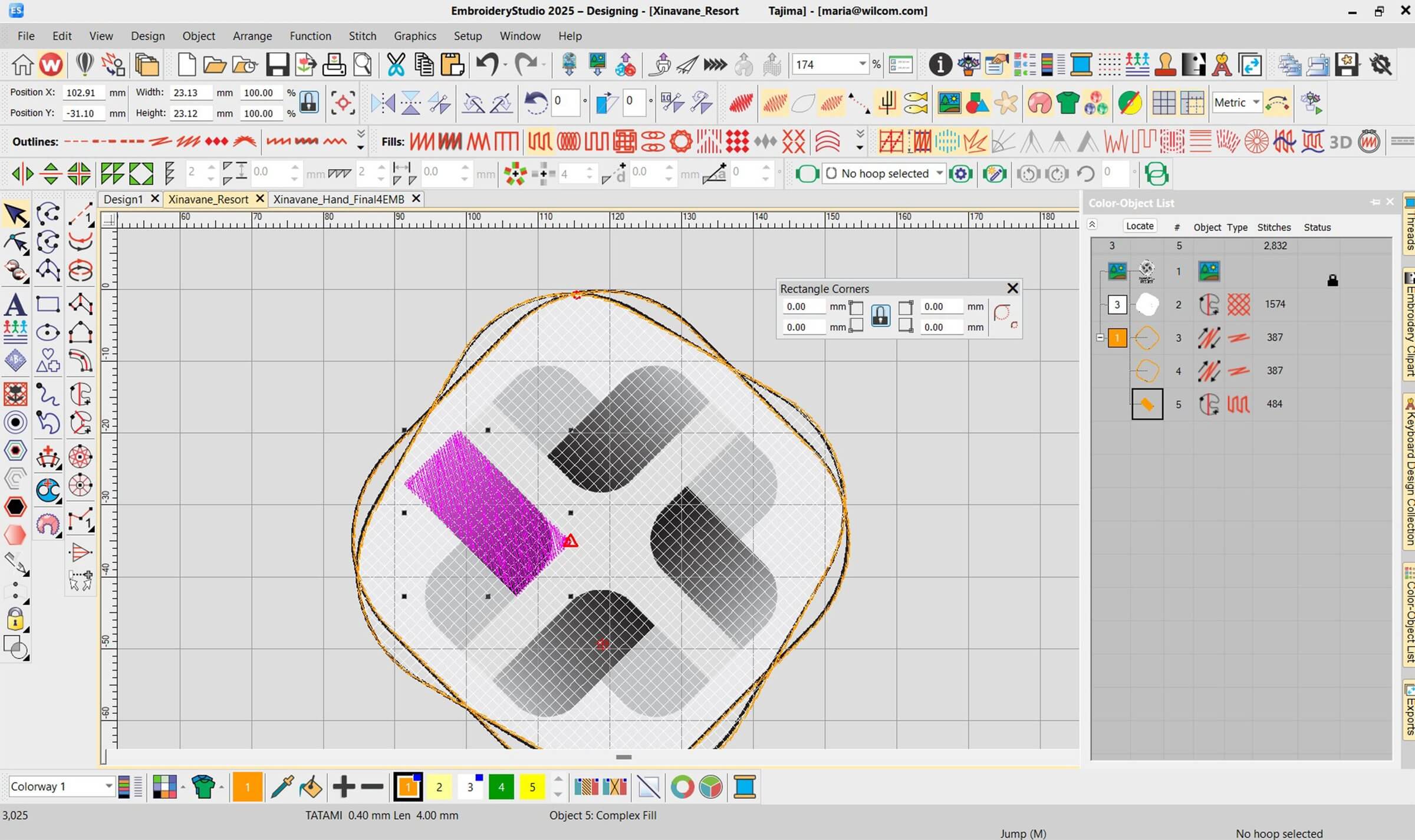The image size is (1415, 840).
Task: Switch to the Xinavane_Hand_Final4EMB tab
Action: coord(339,199)
